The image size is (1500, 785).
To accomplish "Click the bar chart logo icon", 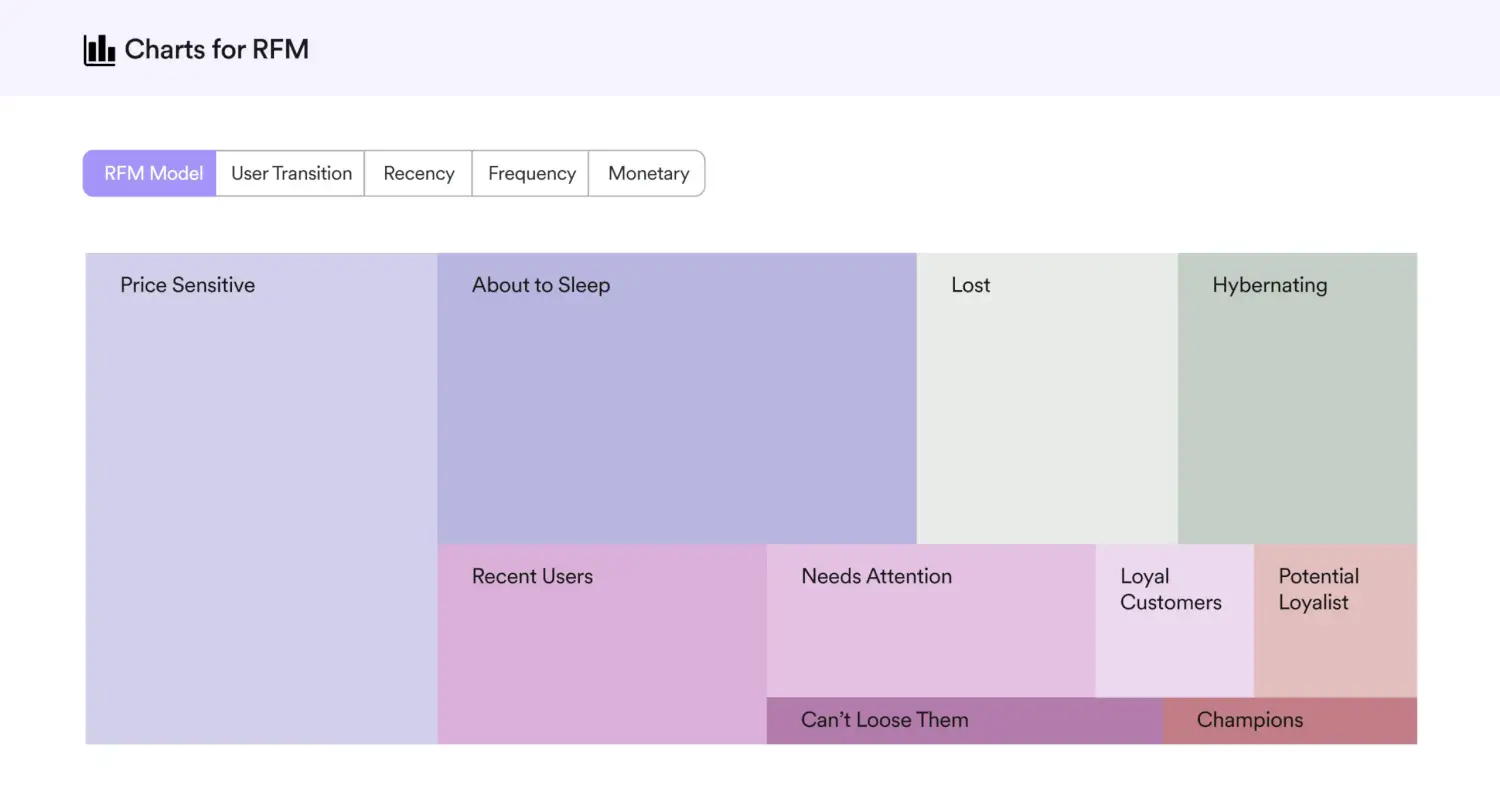I will click(x=99, y=49).
